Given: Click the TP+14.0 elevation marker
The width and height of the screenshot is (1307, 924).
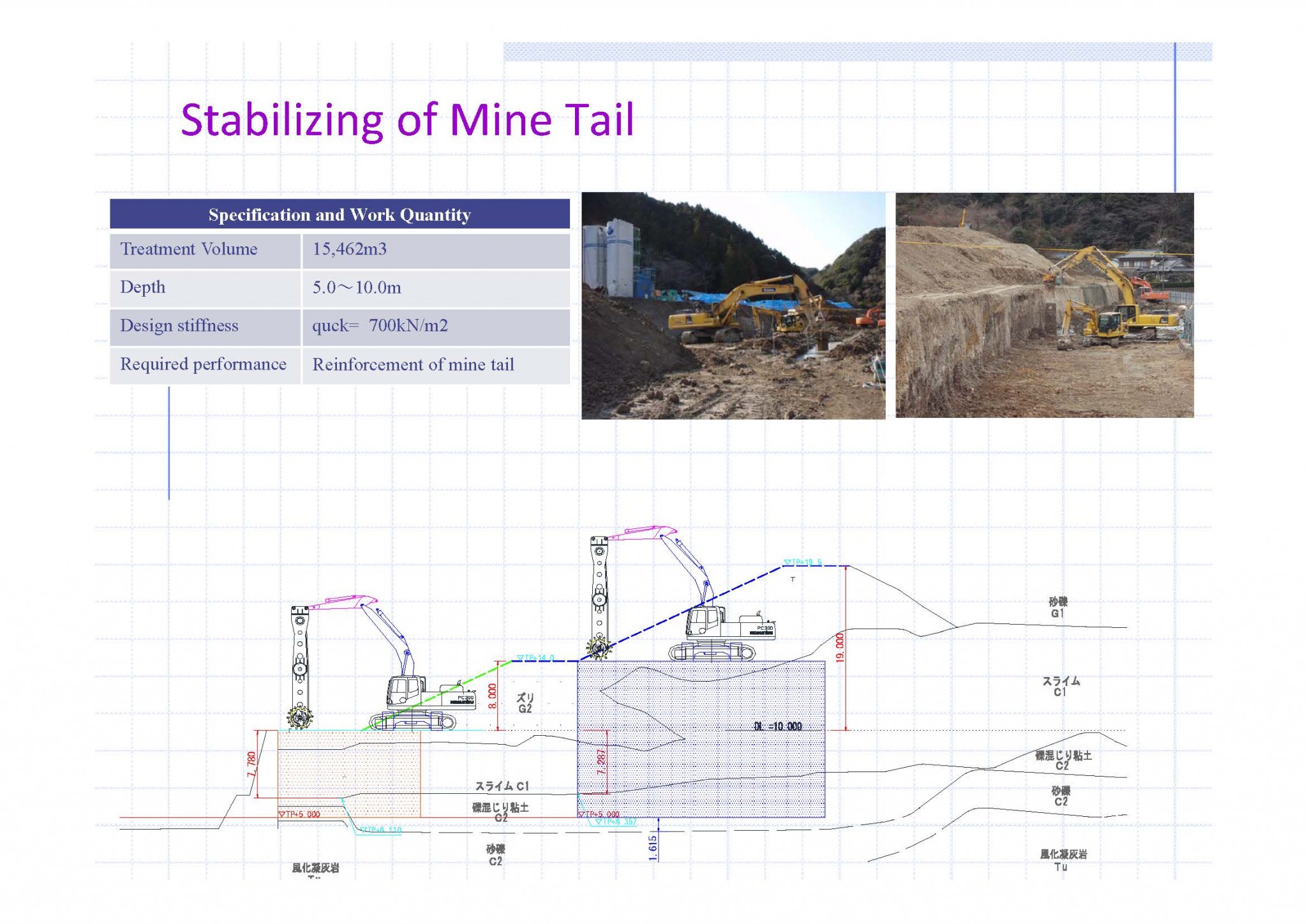Looking at the screenshot, I should tap(535, 657).
